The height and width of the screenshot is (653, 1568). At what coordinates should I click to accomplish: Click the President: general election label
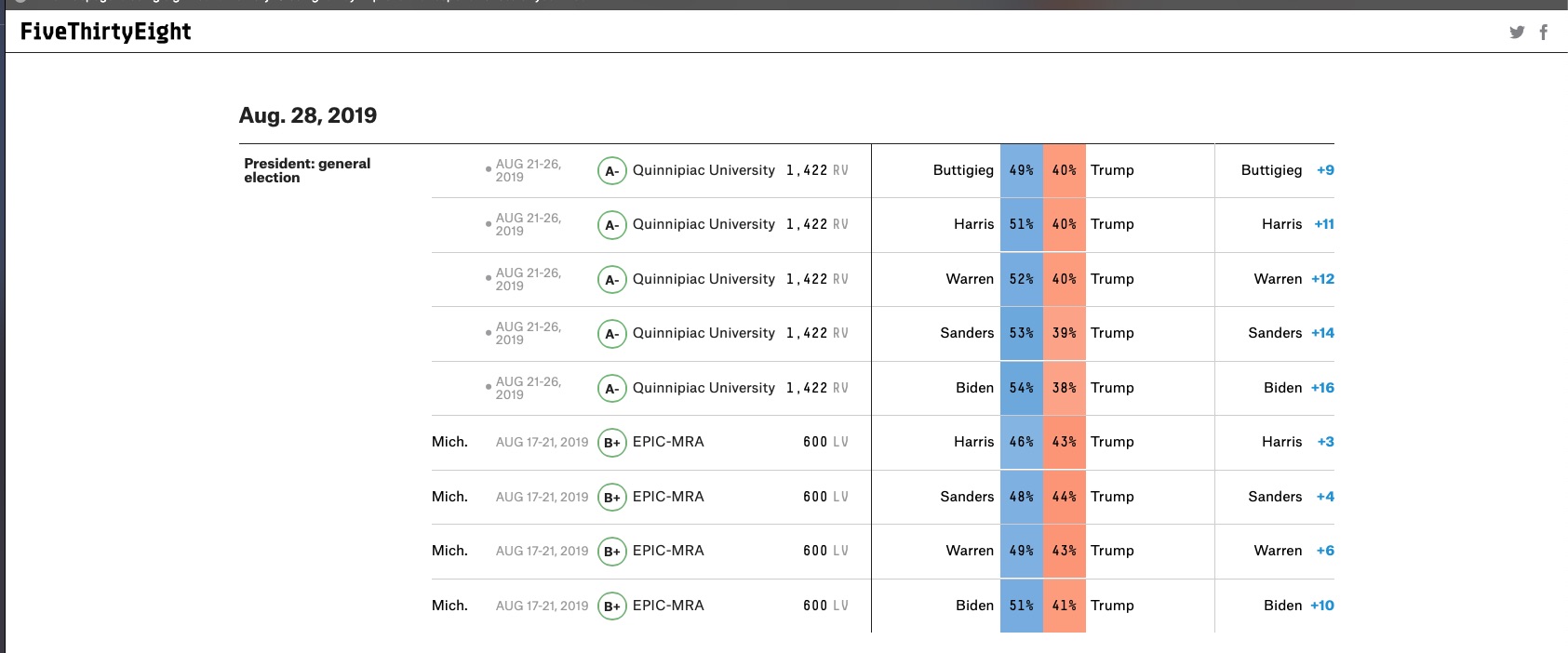[x=307, y=170]
